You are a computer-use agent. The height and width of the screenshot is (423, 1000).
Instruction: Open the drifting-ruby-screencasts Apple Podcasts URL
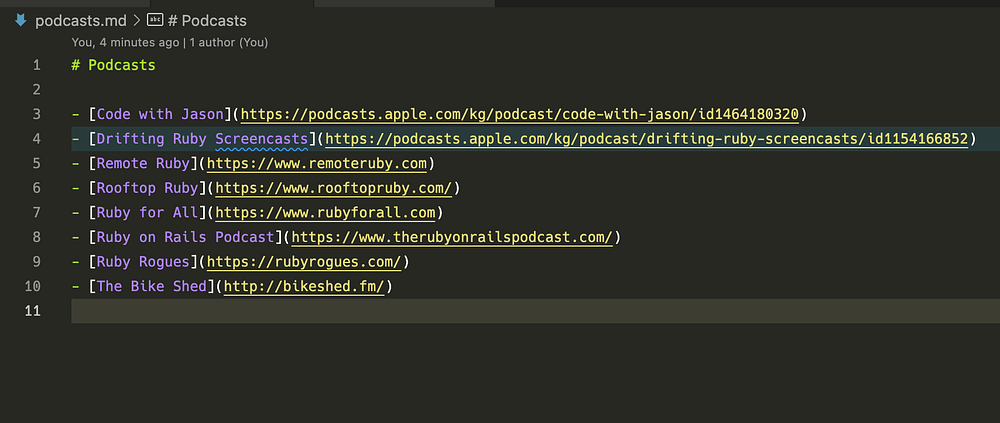point(646,138)
